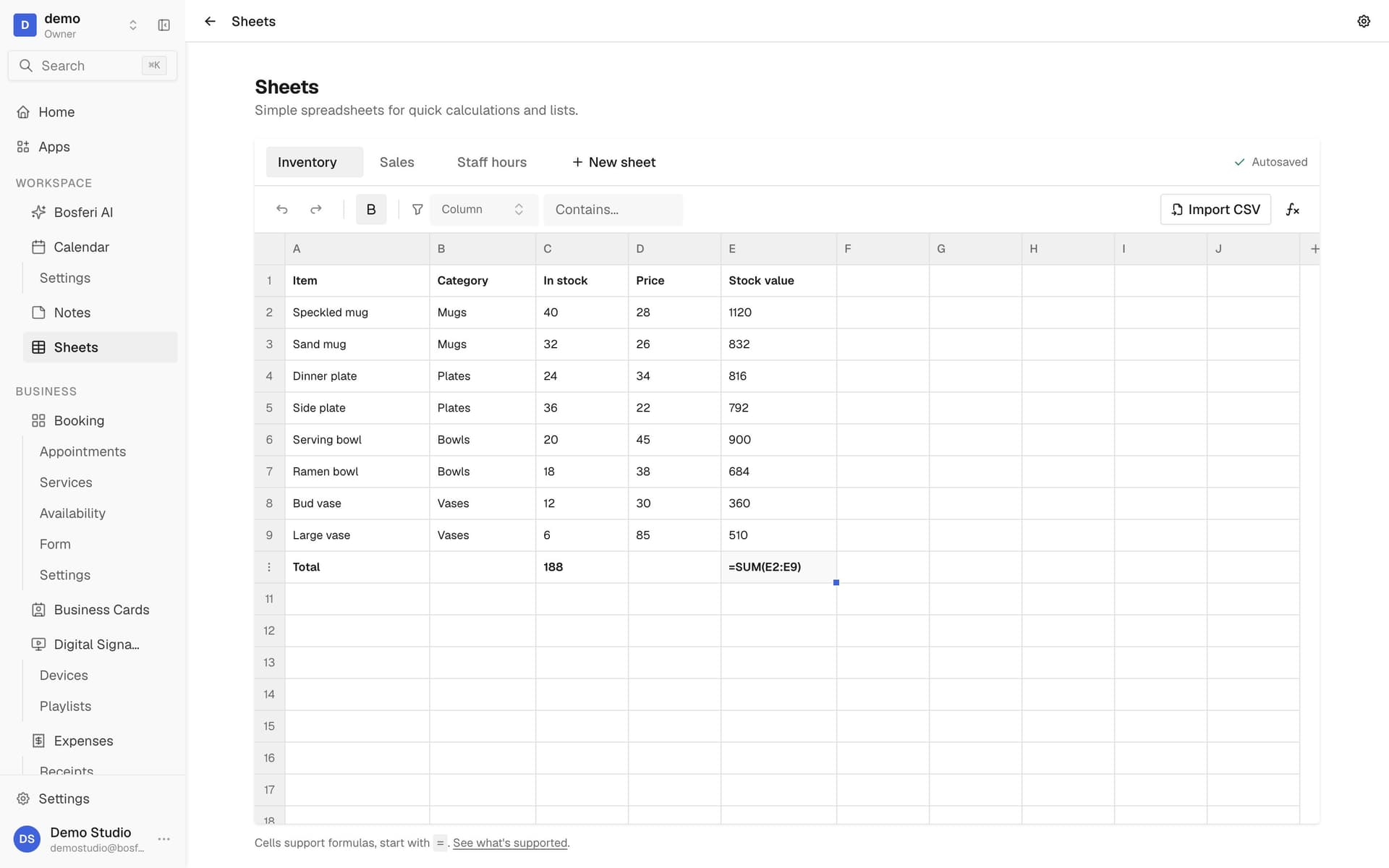Click the Contains filter input field
The image size is (1389, 868).
(x=613, y=210)
